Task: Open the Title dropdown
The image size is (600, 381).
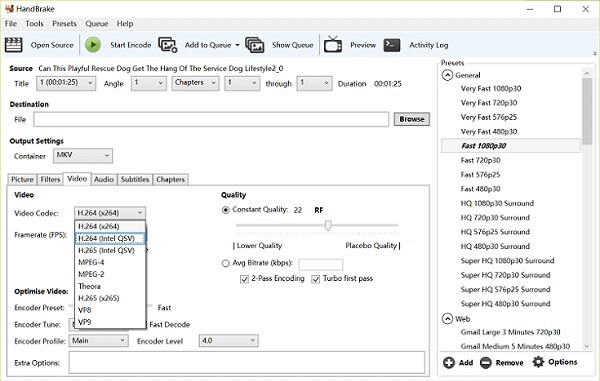Action: tap(66, 83)
